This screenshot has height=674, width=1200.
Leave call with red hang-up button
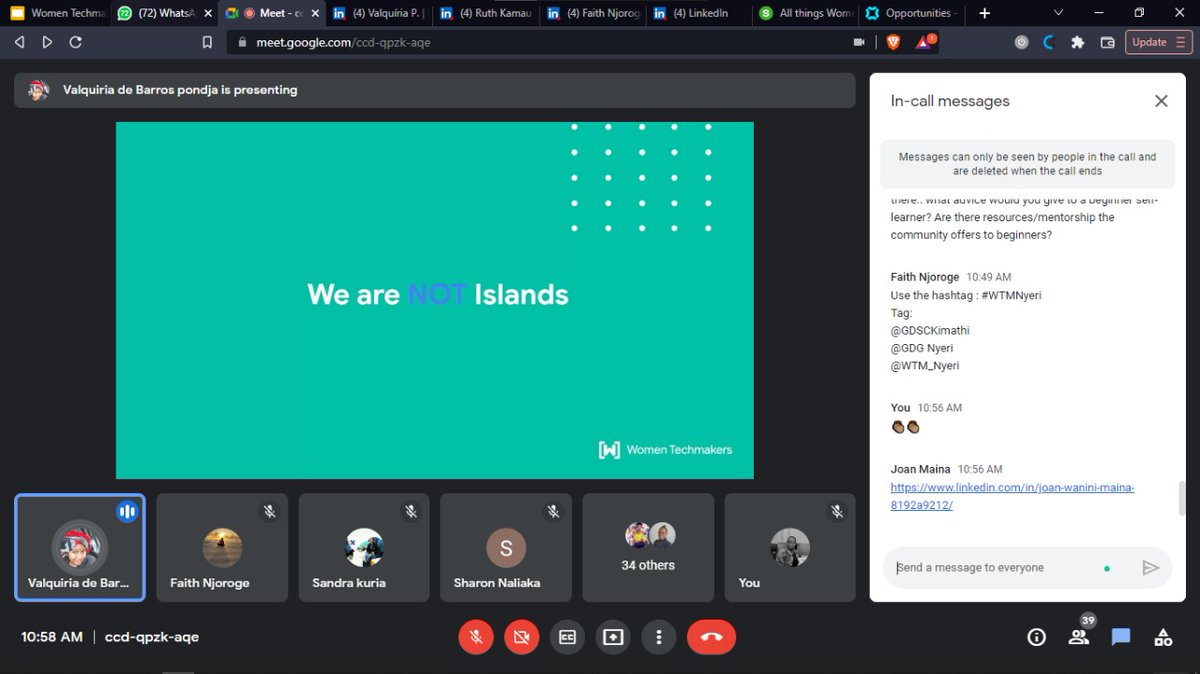(x=711, y=637)
